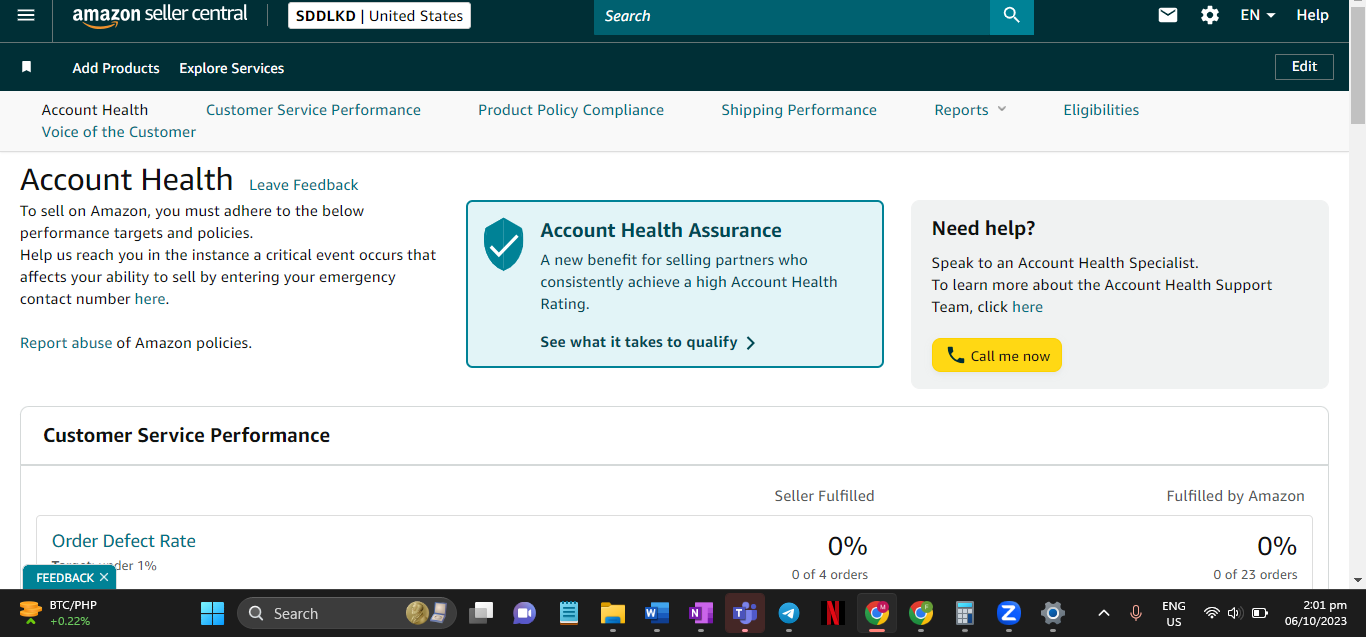Click the FEEDBACK tab button
1366x637 pixels.
[x=65, y=577]
